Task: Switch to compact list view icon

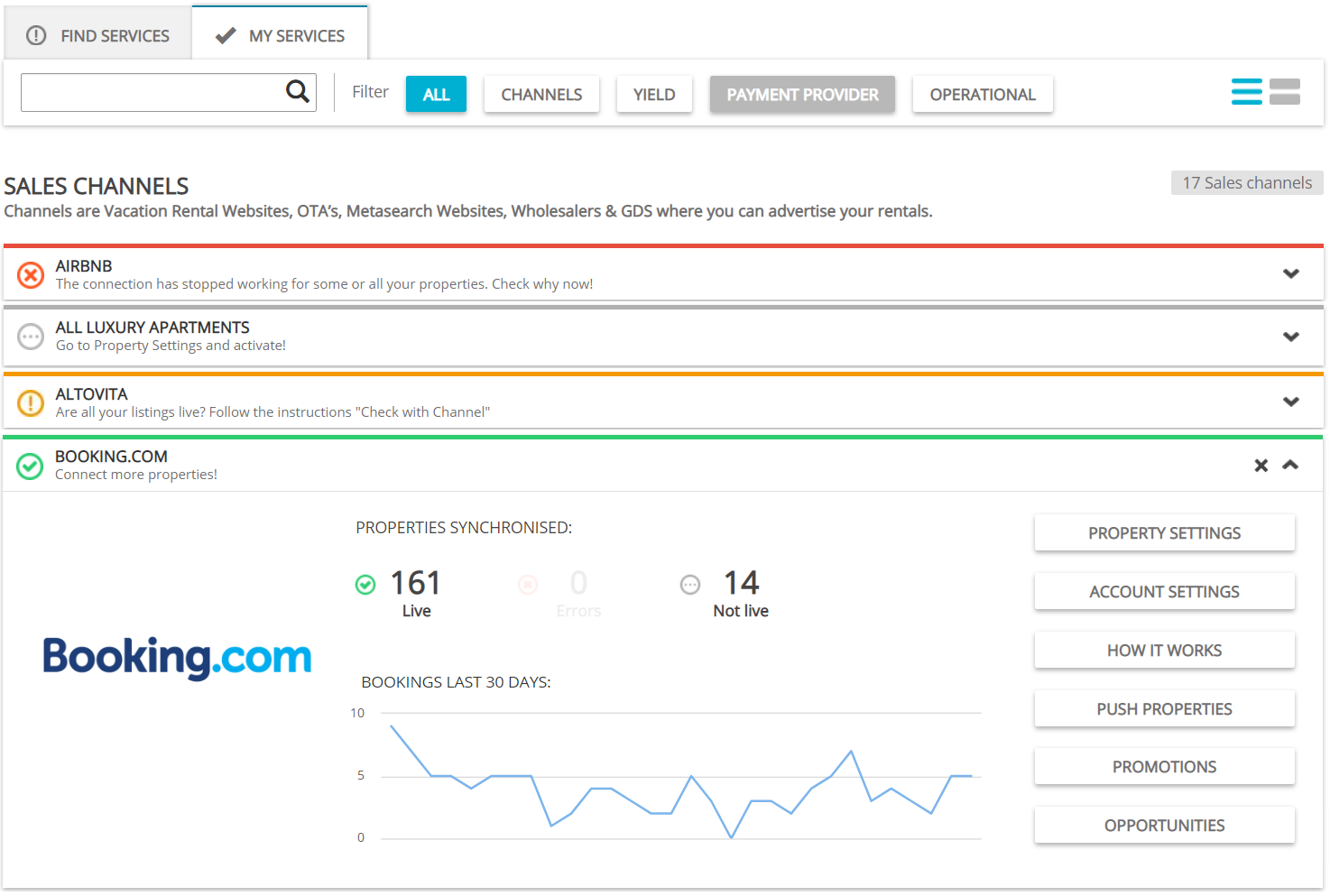Action: [x=1246, y=92]
